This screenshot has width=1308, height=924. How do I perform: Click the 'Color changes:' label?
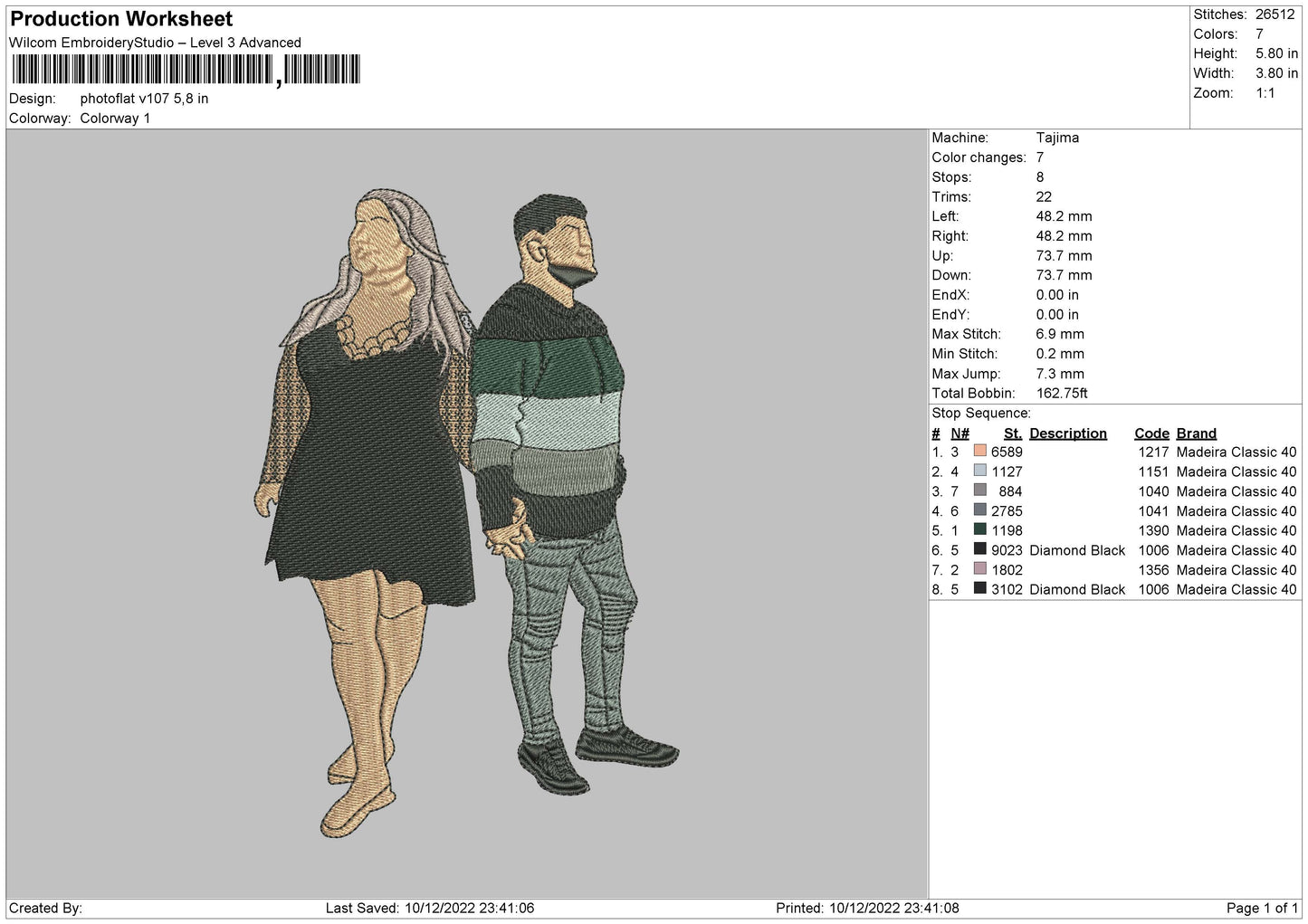click(x=979, y=157)
